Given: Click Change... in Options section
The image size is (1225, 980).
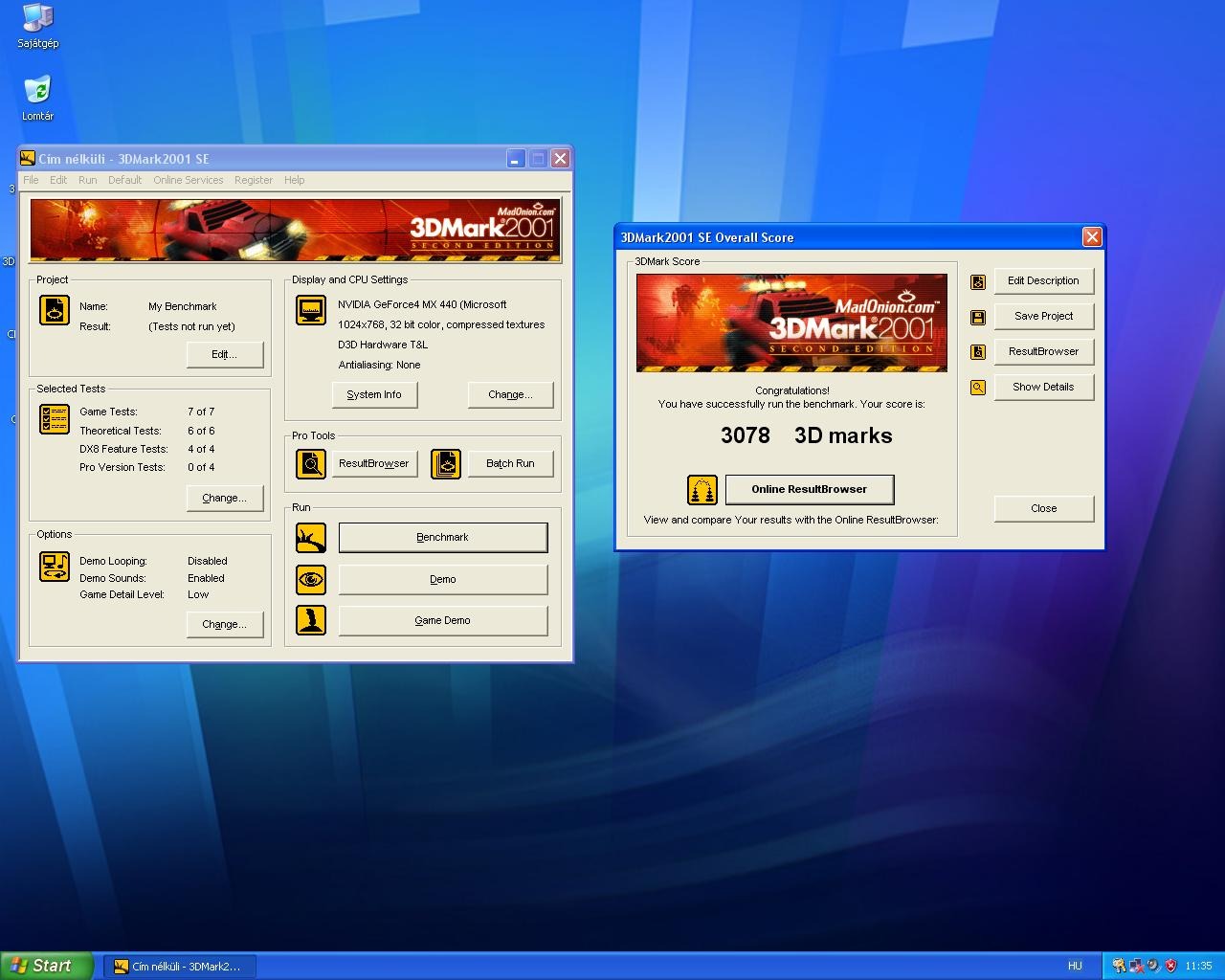Looking at the screenshot, I should click(225, 624).
